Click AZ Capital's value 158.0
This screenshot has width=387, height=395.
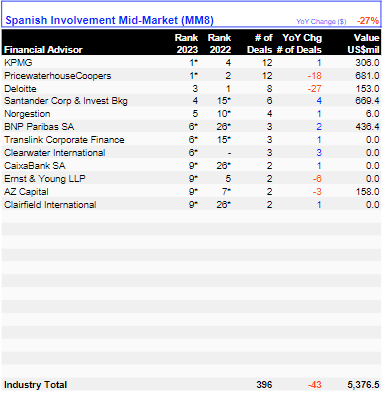pyautogui.click(x=367, y=192)
